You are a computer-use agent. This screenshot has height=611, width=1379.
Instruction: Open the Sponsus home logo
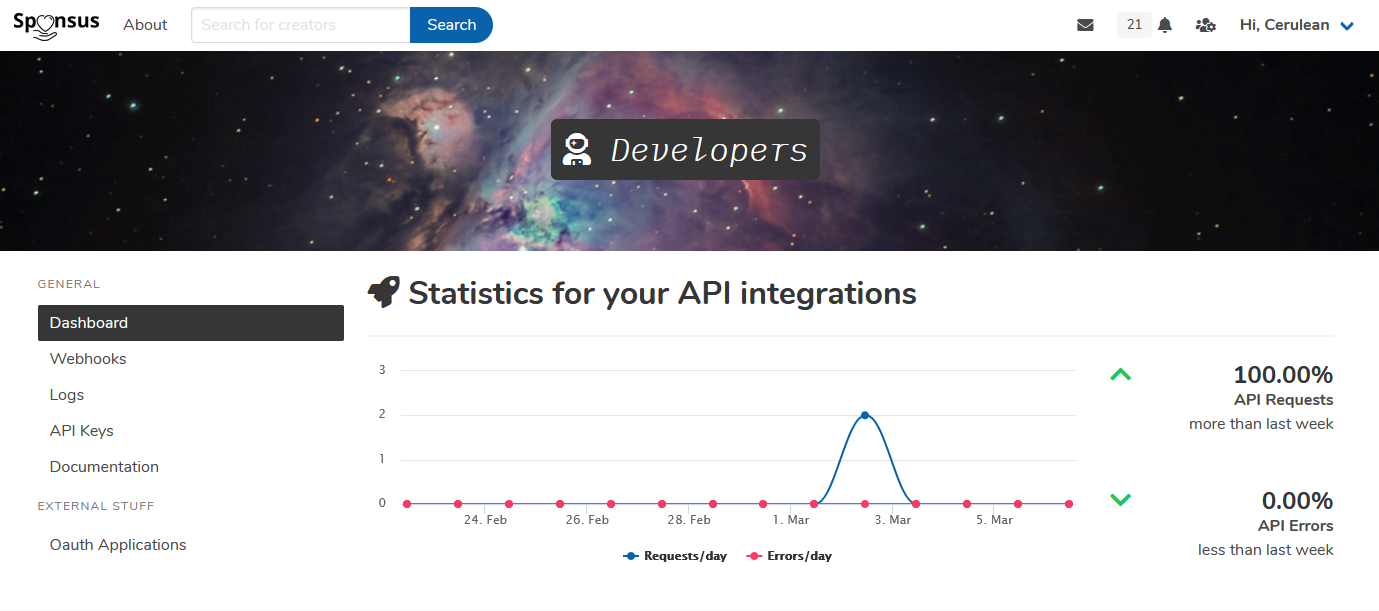(56, 25)
